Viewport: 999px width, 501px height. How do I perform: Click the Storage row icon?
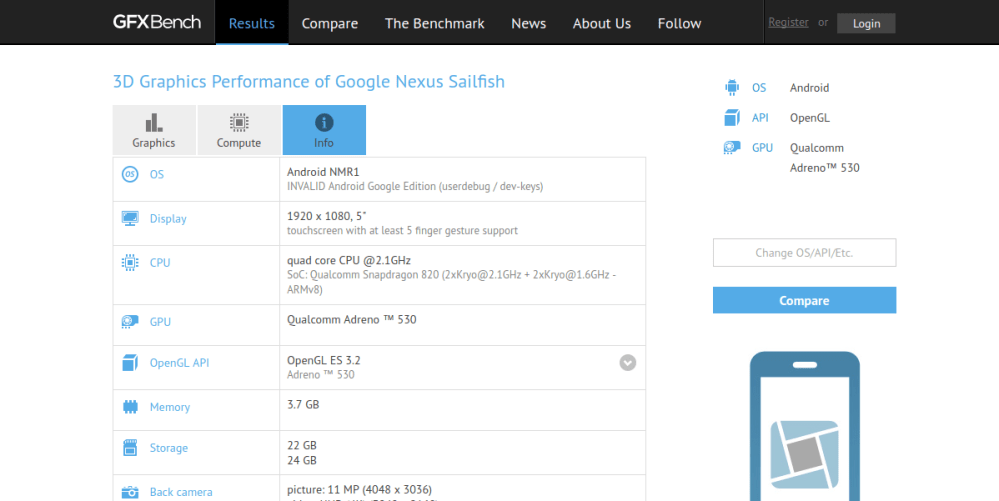[x=130, y=448]
